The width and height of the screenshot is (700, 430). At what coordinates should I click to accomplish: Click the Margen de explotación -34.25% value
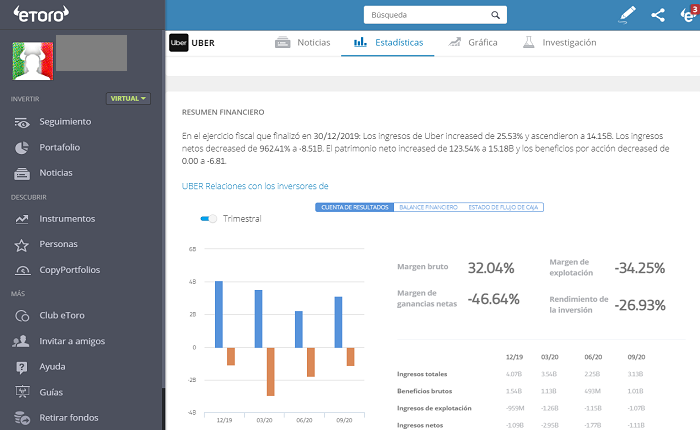(x=640, y=268)
